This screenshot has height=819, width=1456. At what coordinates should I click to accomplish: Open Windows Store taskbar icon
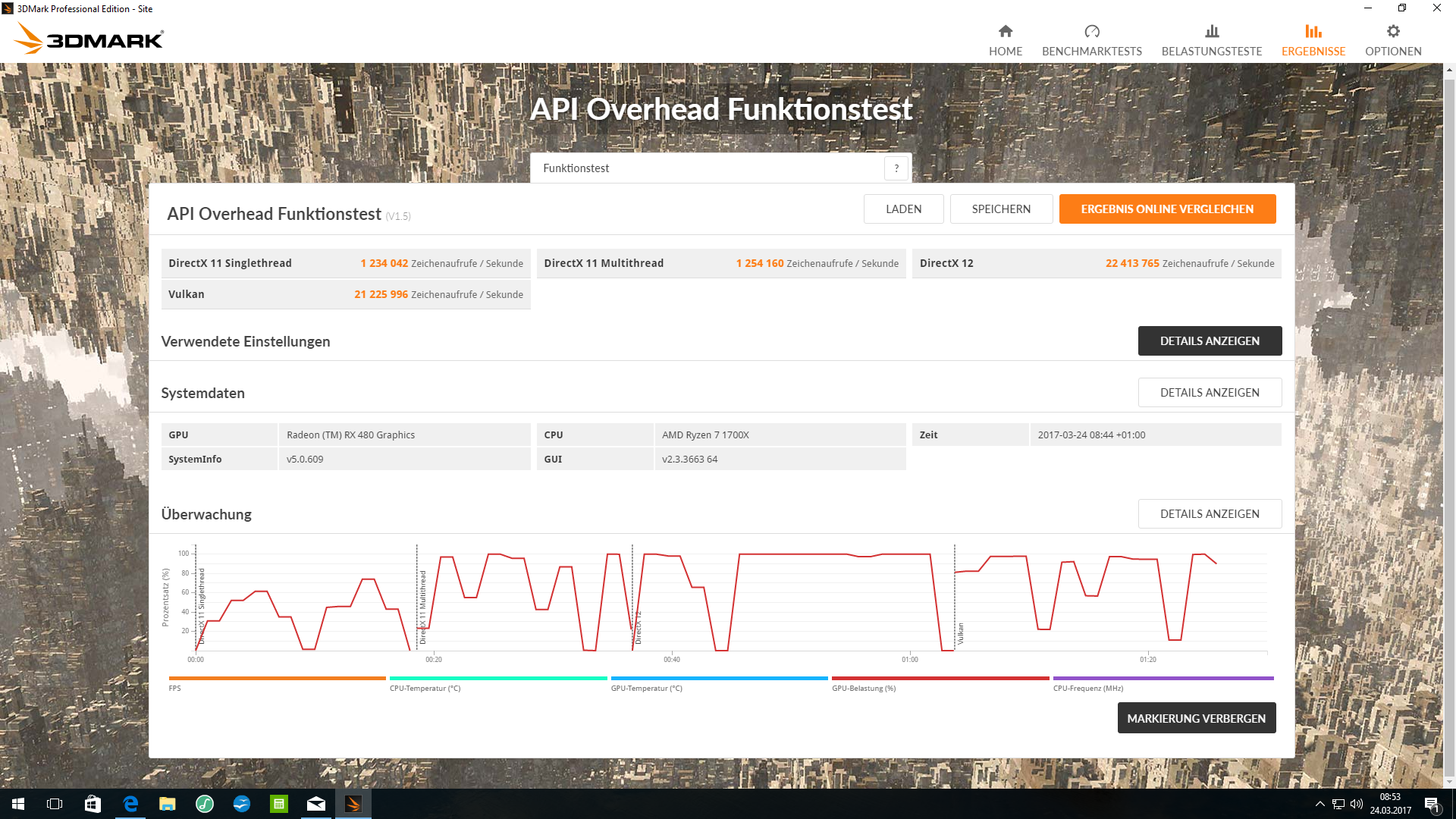93,804
